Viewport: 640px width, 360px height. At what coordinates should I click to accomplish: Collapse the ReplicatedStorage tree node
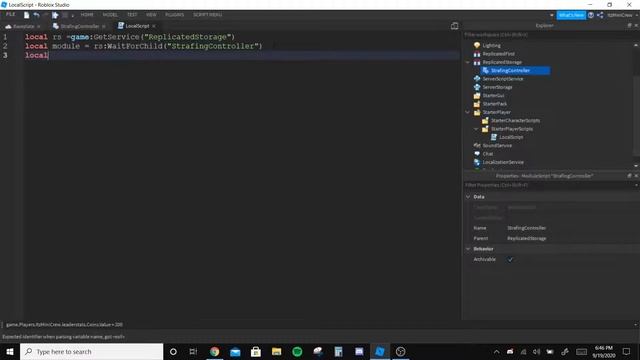click(x=468, y=62)
